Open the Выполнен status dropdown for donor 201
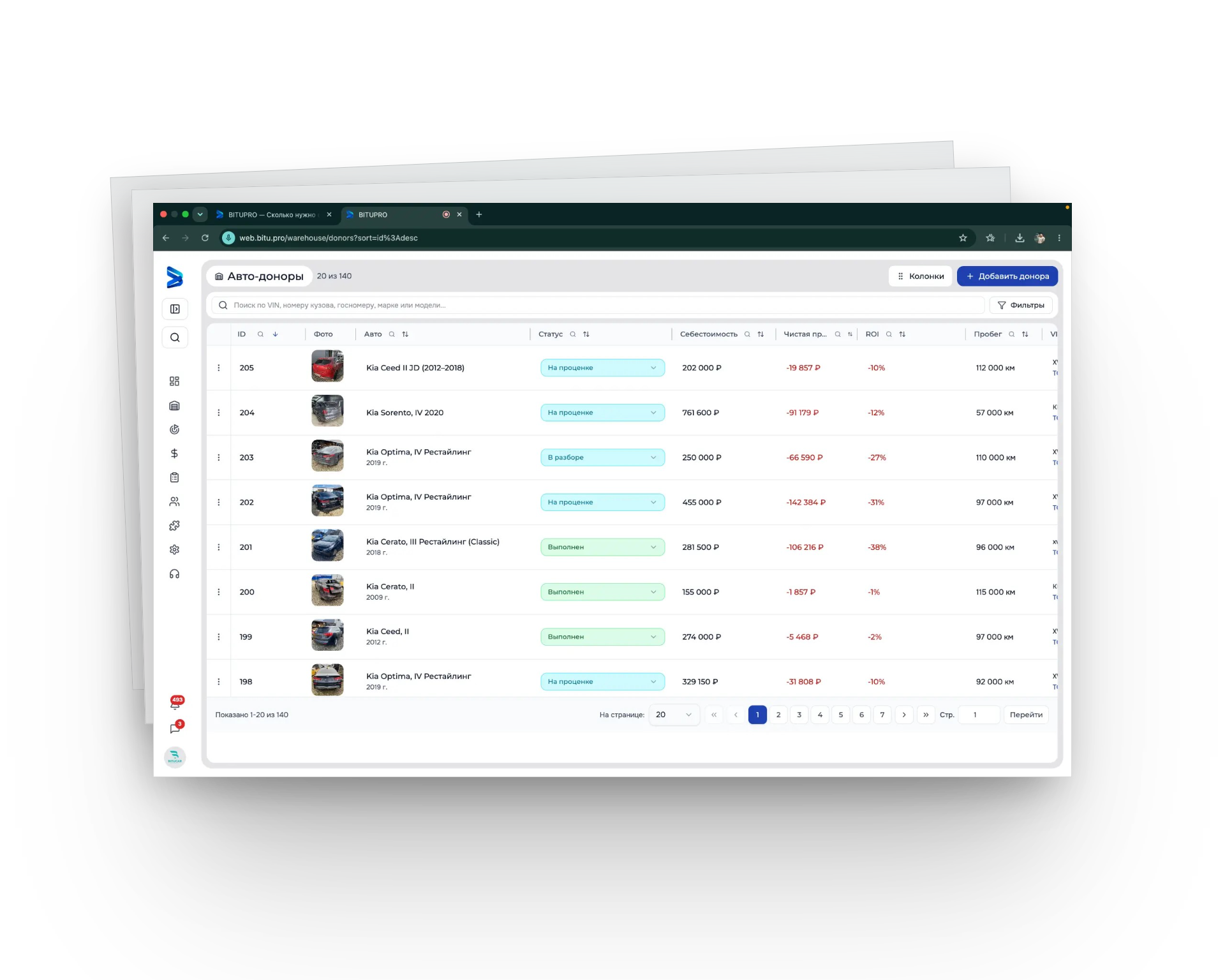The image size is (1225, 980). click(602, 547)
